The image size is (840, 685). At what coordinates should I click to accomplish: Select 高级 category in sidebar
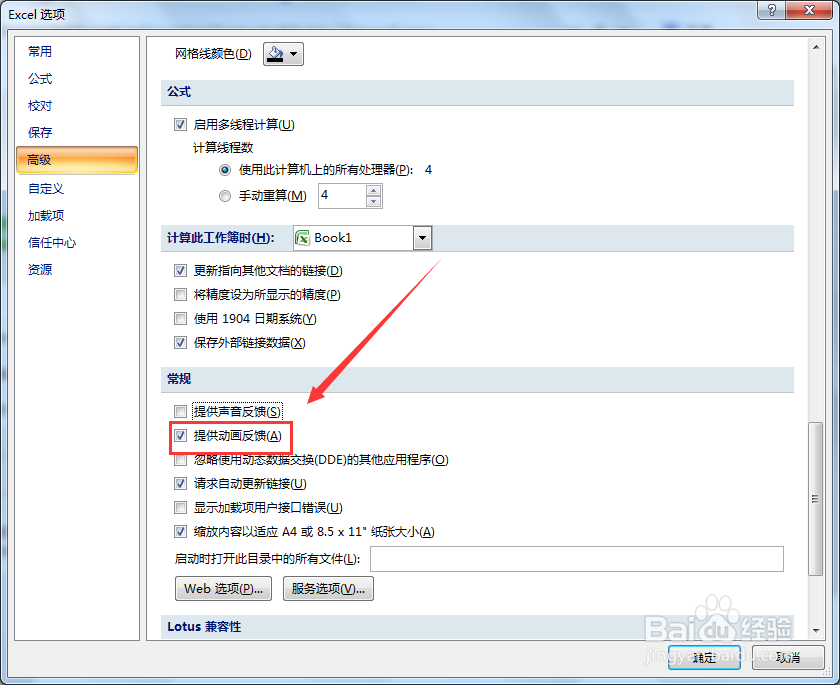(x=77, y=160)
